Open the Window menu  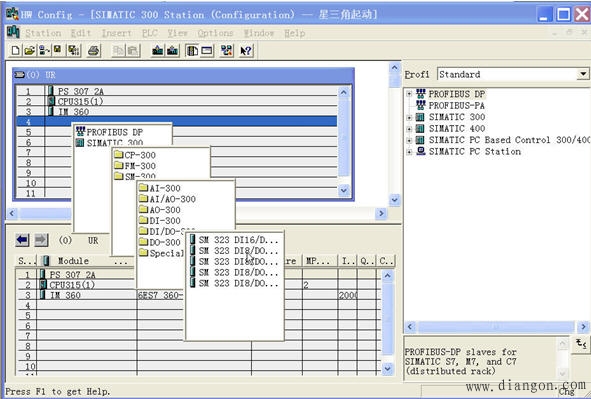tap(259, 33)
